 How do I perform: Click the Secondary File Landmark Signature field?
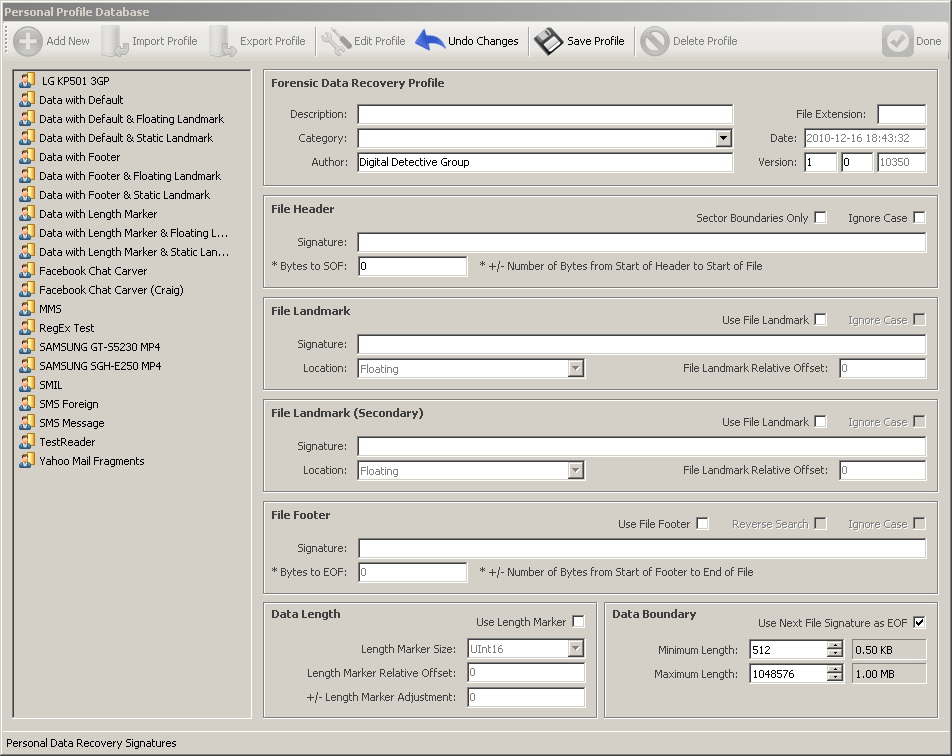pyautogui.click(x=642, y=446)
